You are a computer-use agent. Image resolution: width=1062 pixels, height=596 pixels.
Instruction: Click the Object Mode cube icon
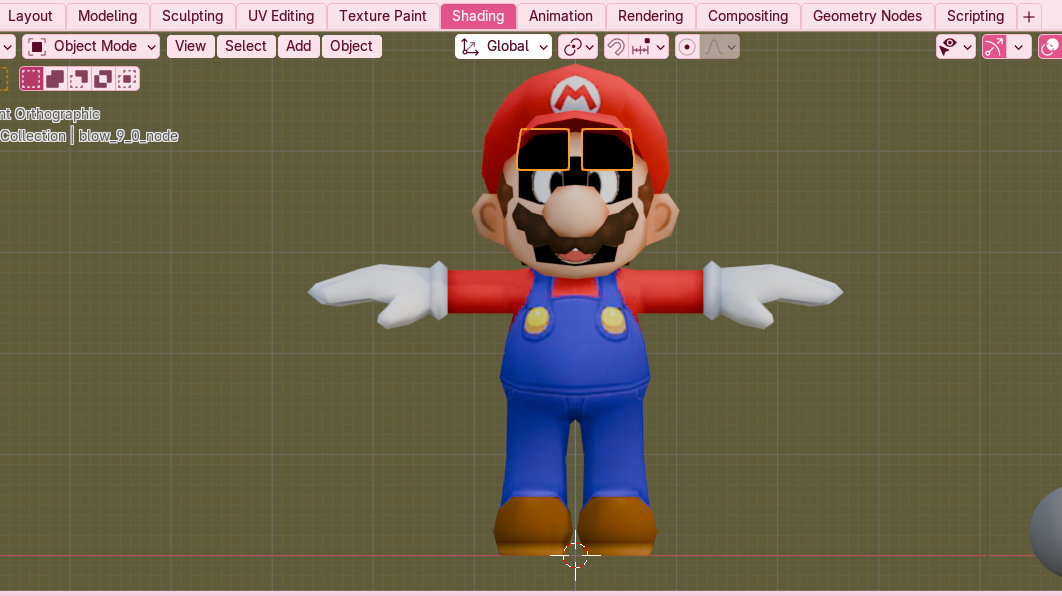point(37,46)
